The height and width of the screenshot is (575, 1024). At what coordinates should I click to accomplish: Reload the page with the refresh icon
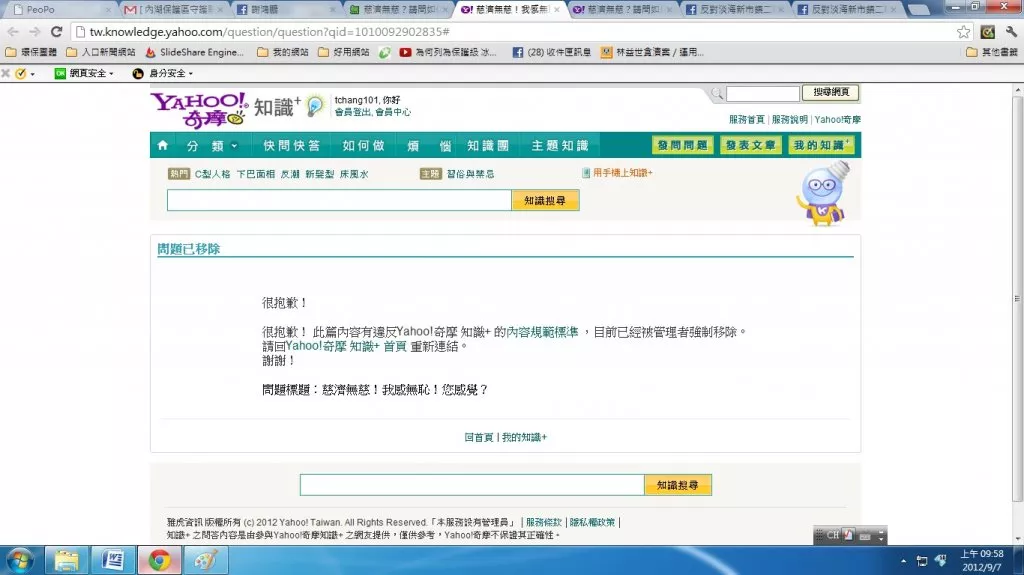pos(57,32)
